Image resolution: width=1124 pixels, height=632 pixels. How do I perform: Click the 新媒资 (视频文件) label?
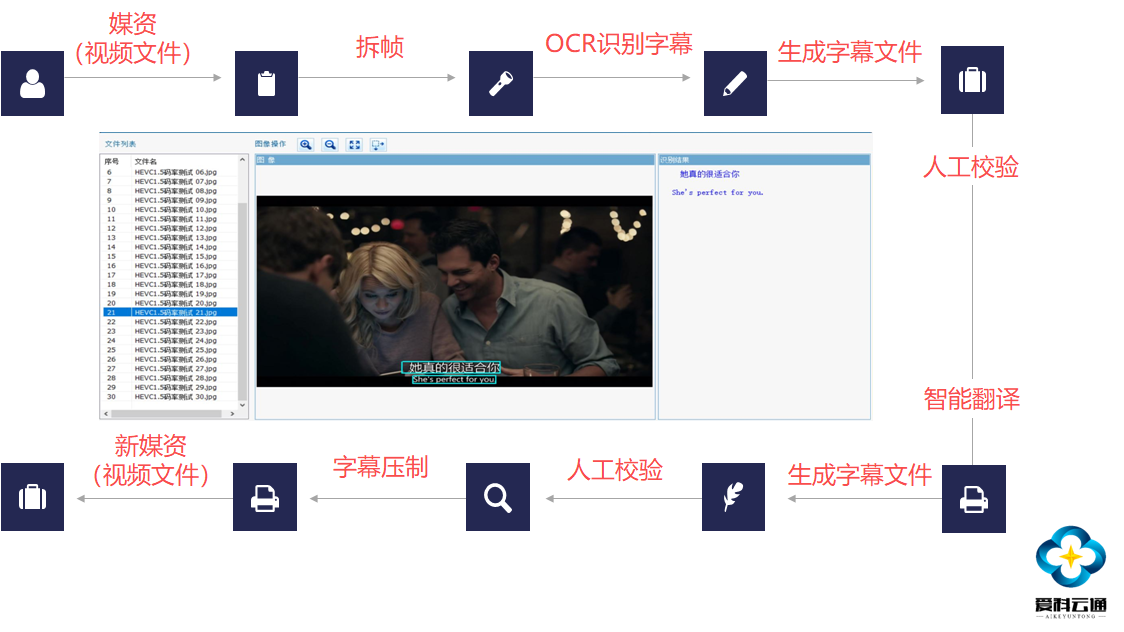pyautogui.click(x=151, y=460)
